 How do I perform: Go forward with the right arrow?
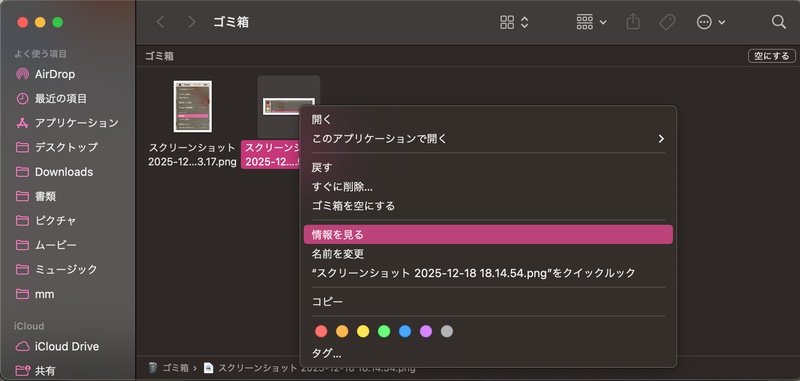pyautogui.click(x=191, y=22)
